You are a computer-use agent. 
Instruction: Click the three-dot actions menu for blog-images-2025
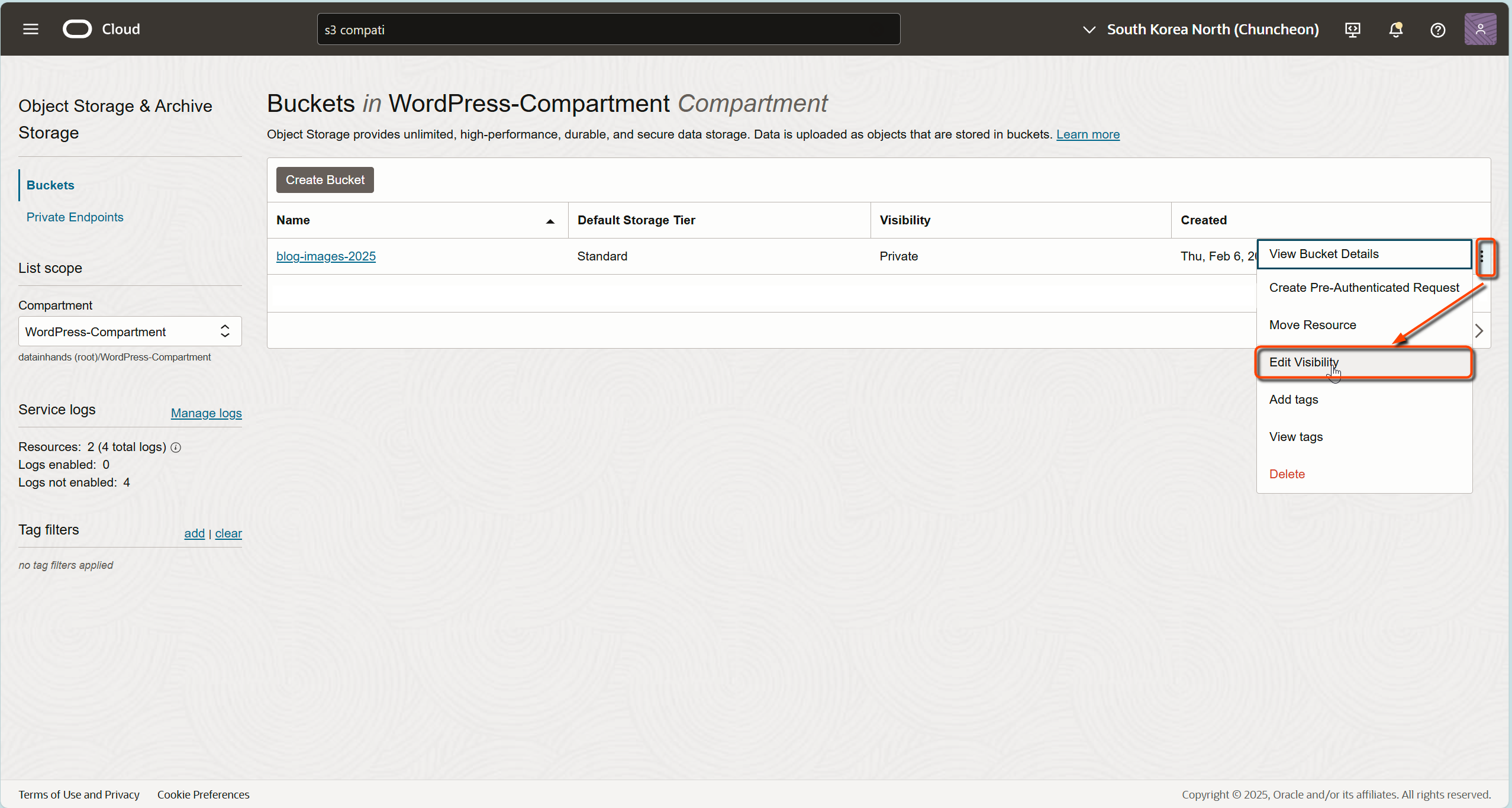[1482, 256]
